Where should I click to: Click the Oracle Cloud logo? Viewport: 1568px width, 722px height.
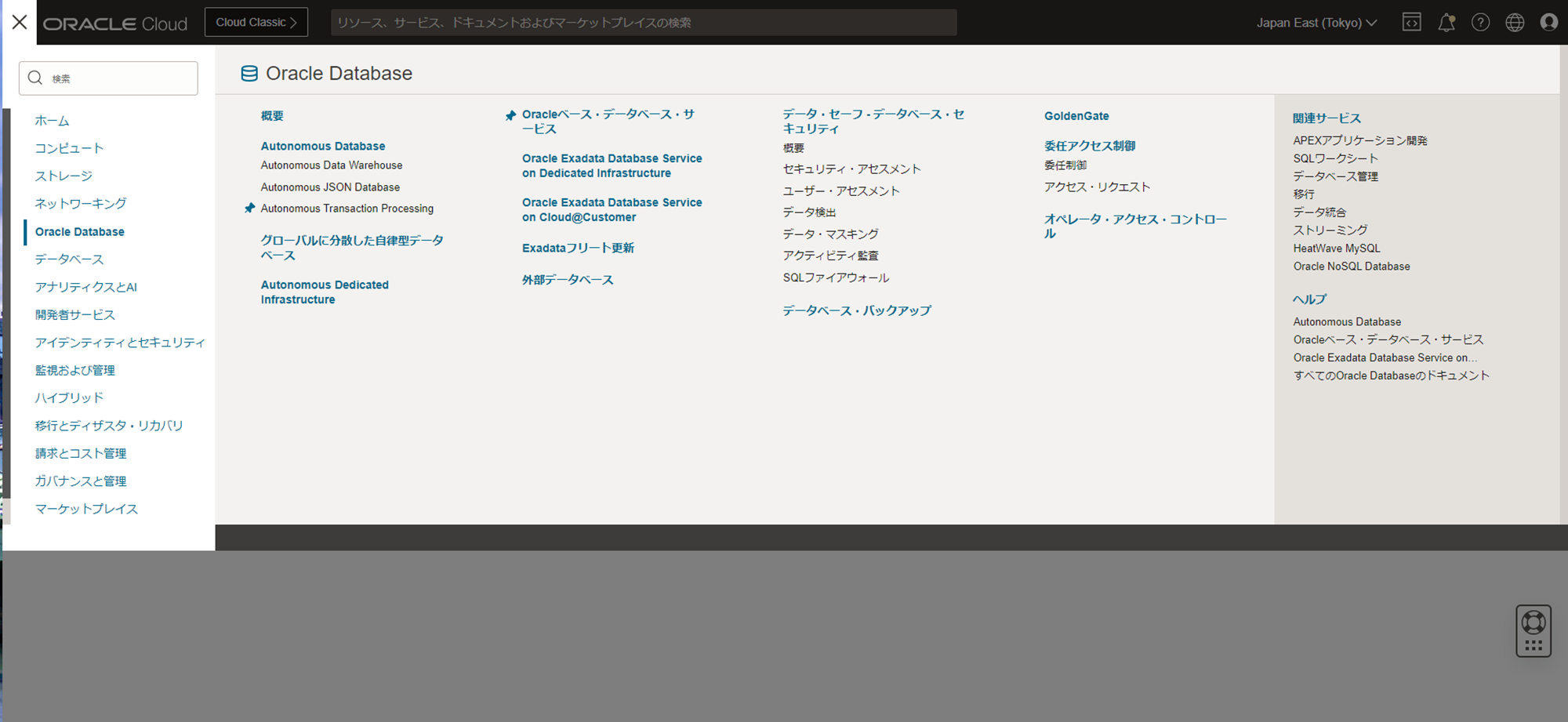(x=115, y=24)
